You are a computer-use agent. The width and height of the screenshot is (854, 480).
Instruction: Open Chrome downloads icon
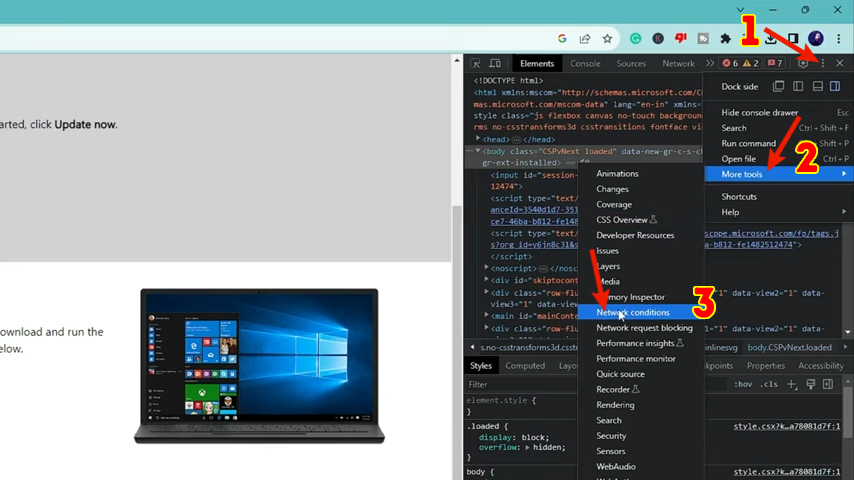(x=771, y=38)
